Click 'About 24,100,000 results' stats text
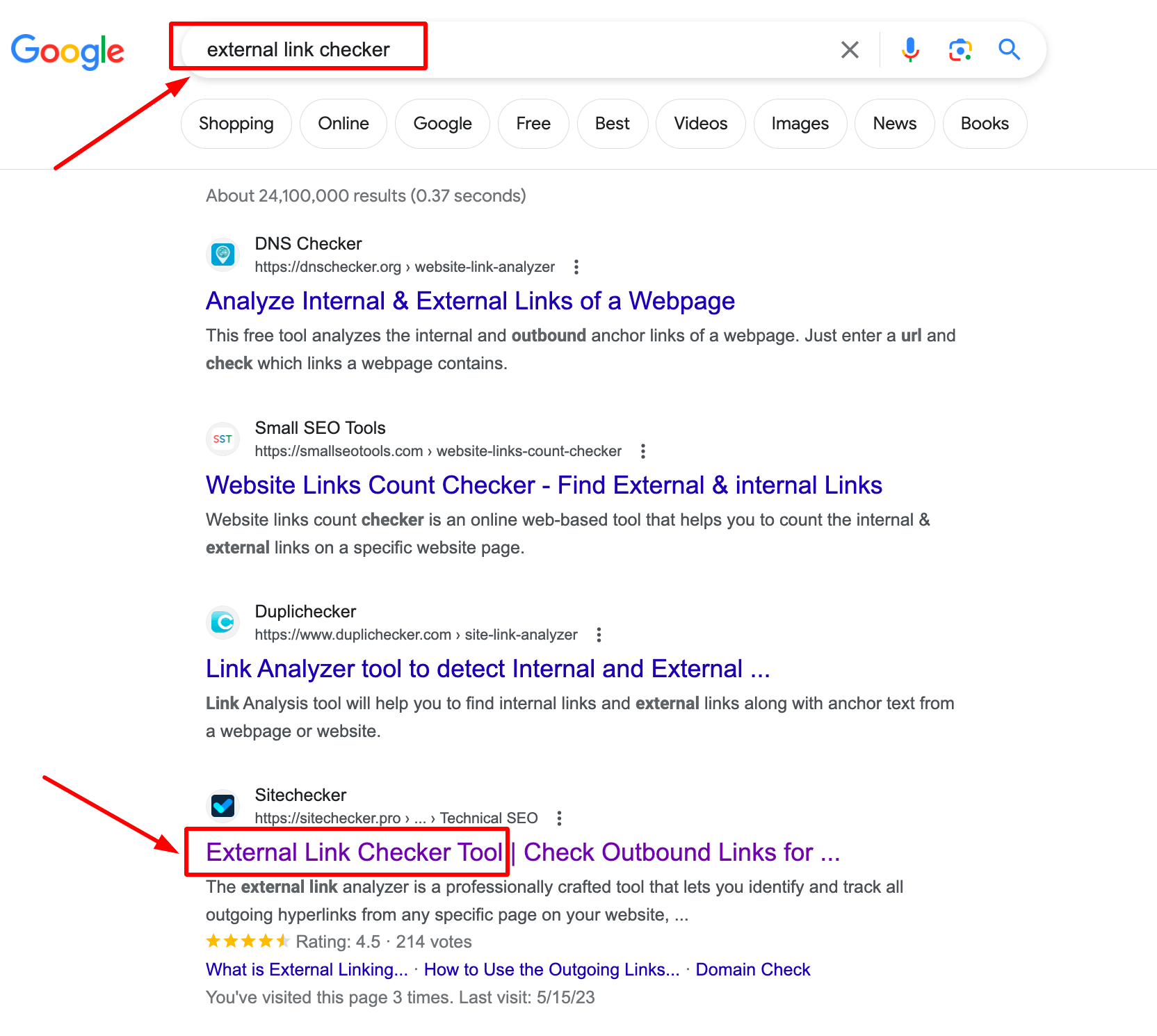Viewport: 1157px width, 1036px height. click(366, 196)
